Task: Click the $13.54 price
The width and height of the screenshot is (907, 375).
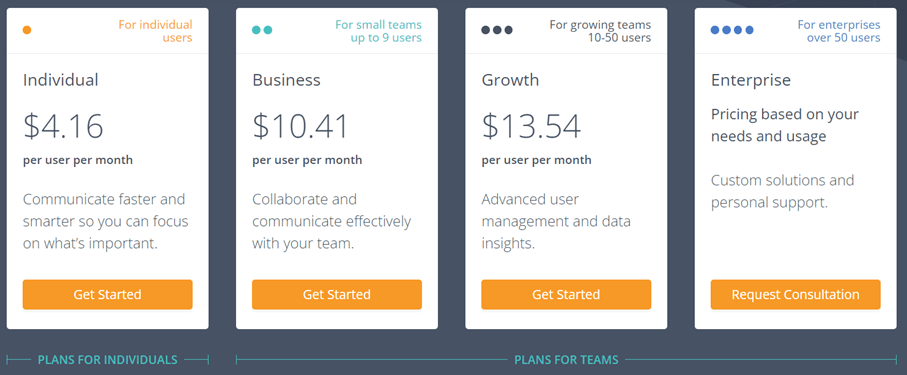Action: tap(531, 126)
